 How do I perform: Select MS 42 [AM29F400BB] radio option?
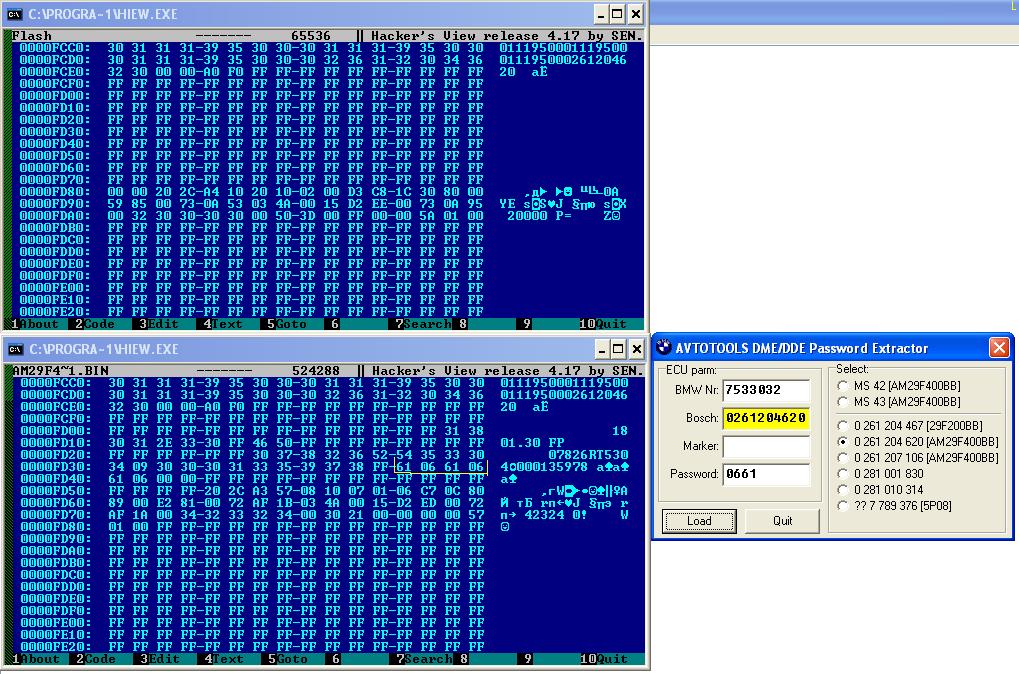pos(899,385)
